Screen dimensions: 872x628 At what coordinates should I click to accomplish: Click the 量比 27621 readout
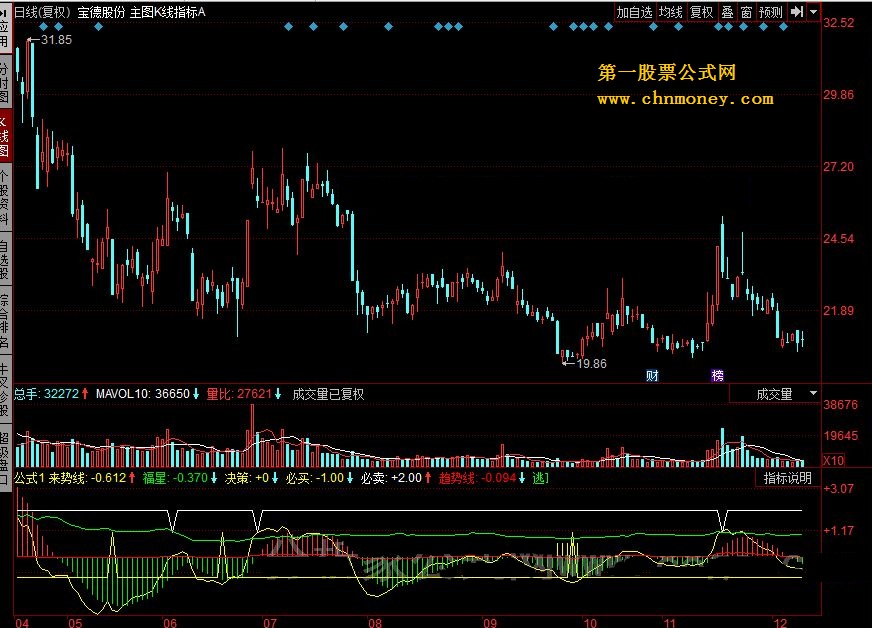click(244, 394)
